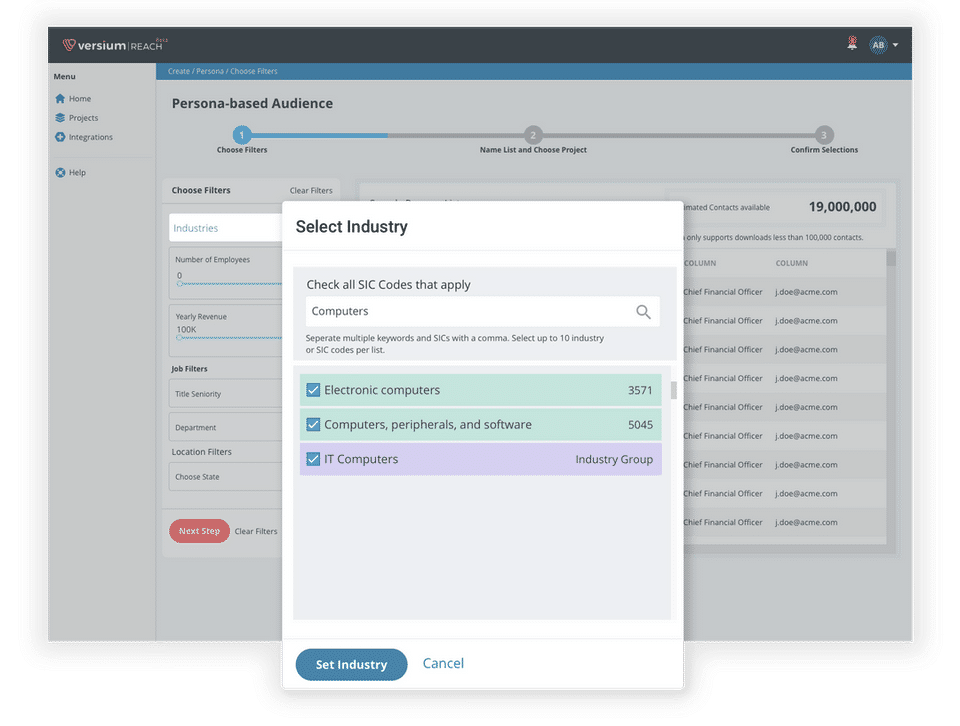Image resolution: width=960 pixels, height=726 pixels.
Task: Expand the user account dropdown arrow
Action: (895, 45)
